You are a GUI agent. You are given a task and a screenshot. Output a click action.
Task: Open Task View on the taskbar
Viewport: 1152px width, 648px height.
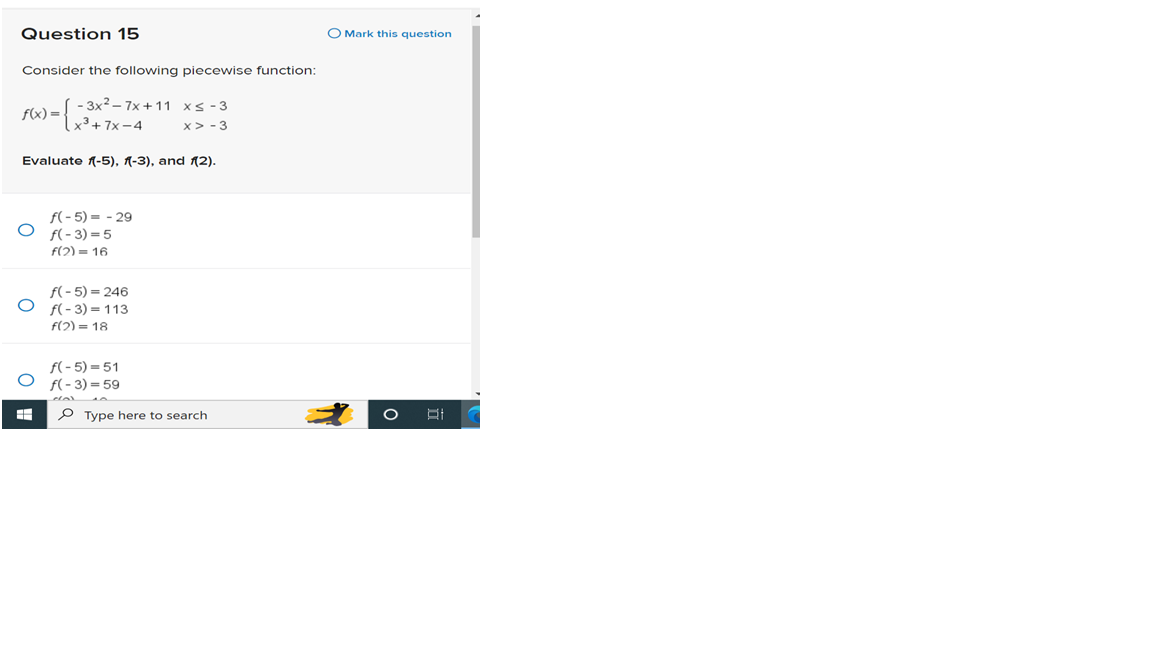[434, 414]
